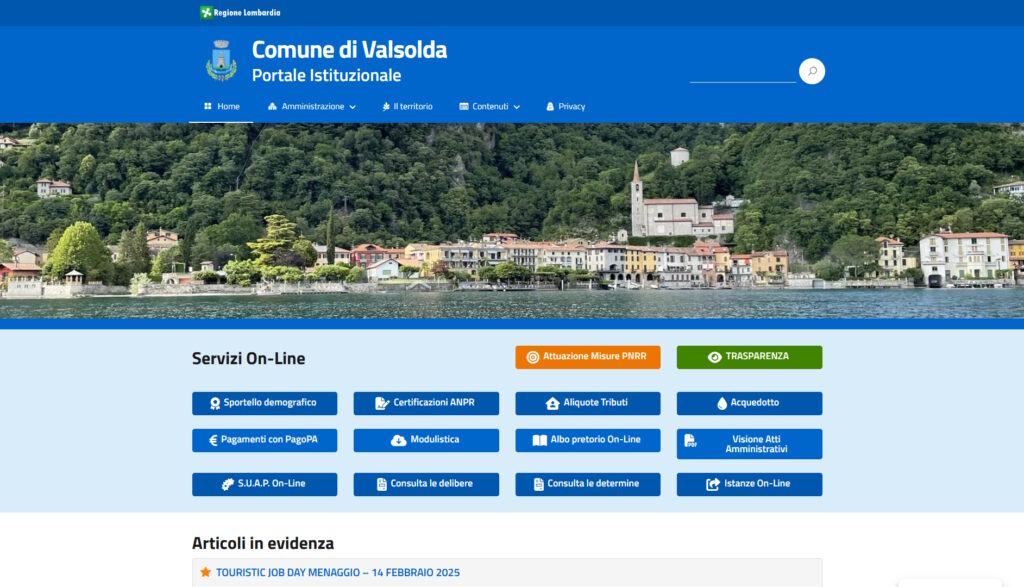
Task: Open the Amministrazione menu
Action: point(312,106)
